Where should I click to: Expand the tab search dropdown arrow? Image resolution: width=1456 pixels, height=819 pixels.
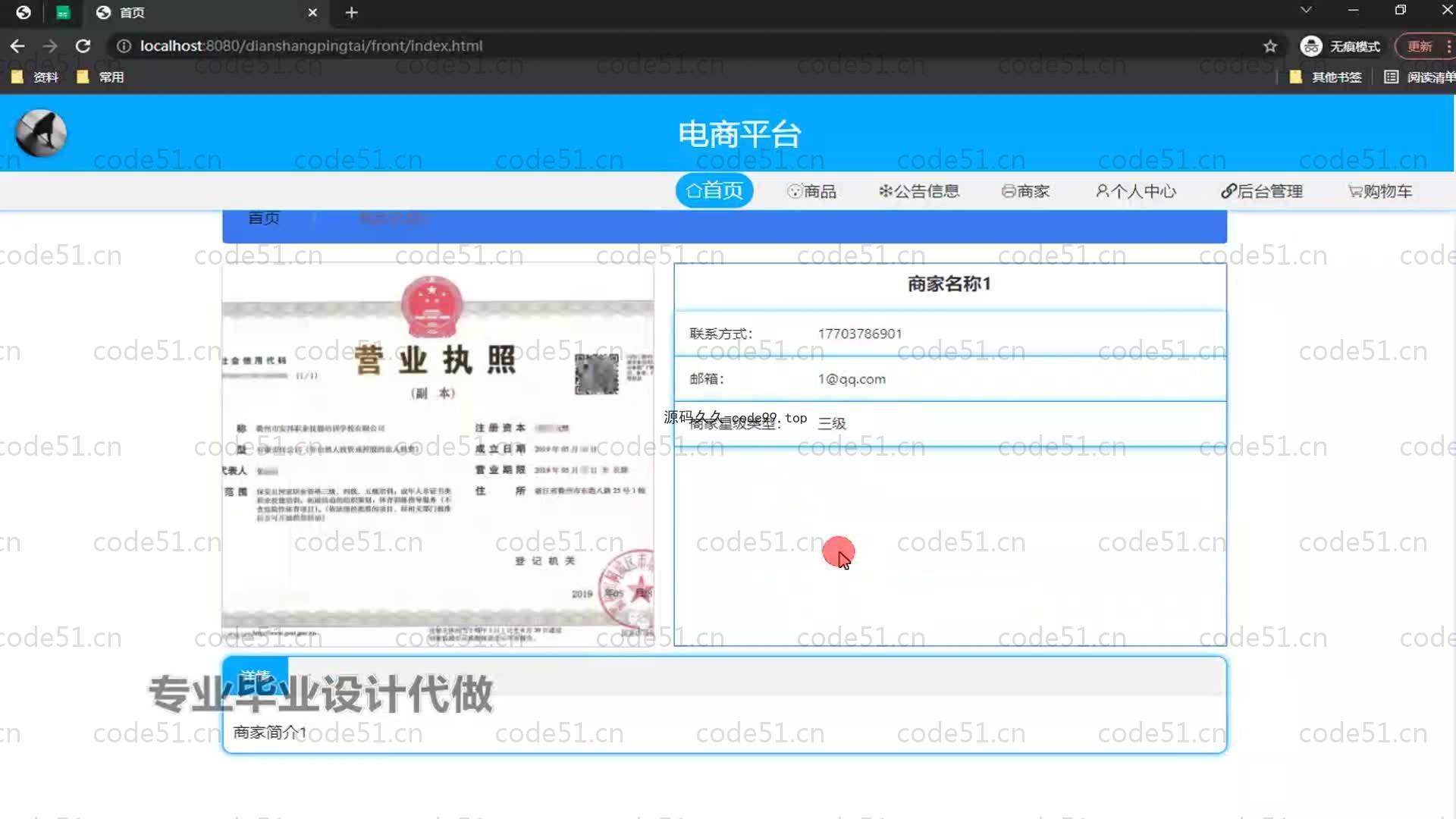(x=1306, y=11)
